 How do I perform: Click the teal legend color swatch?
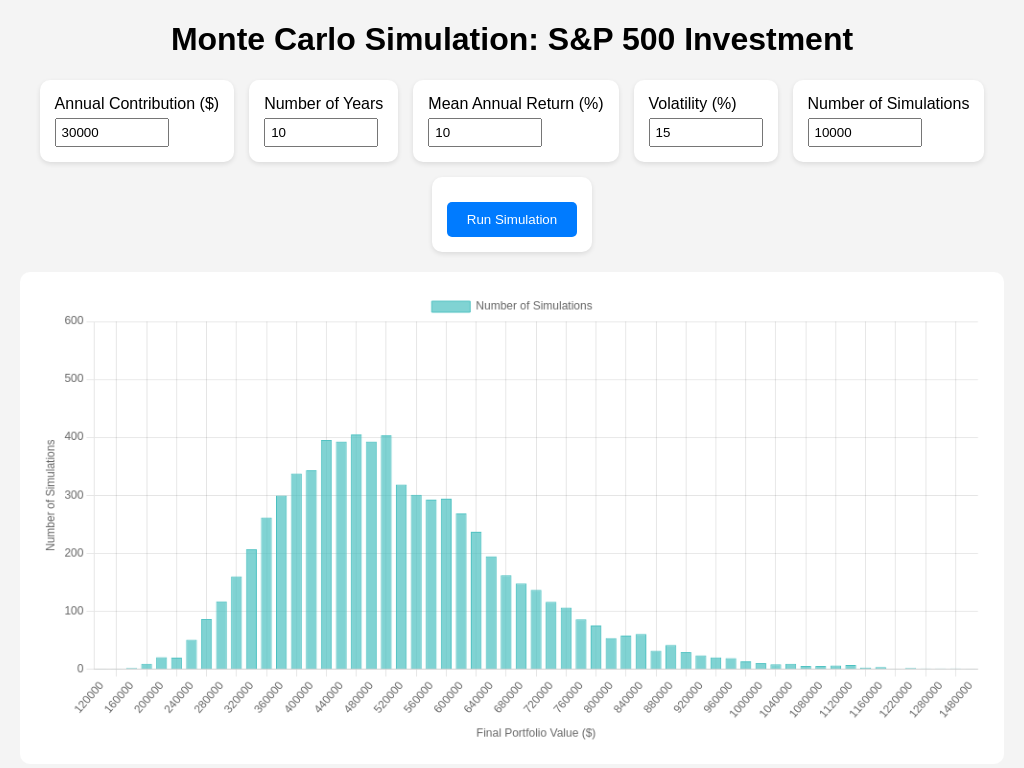[450, 306]
